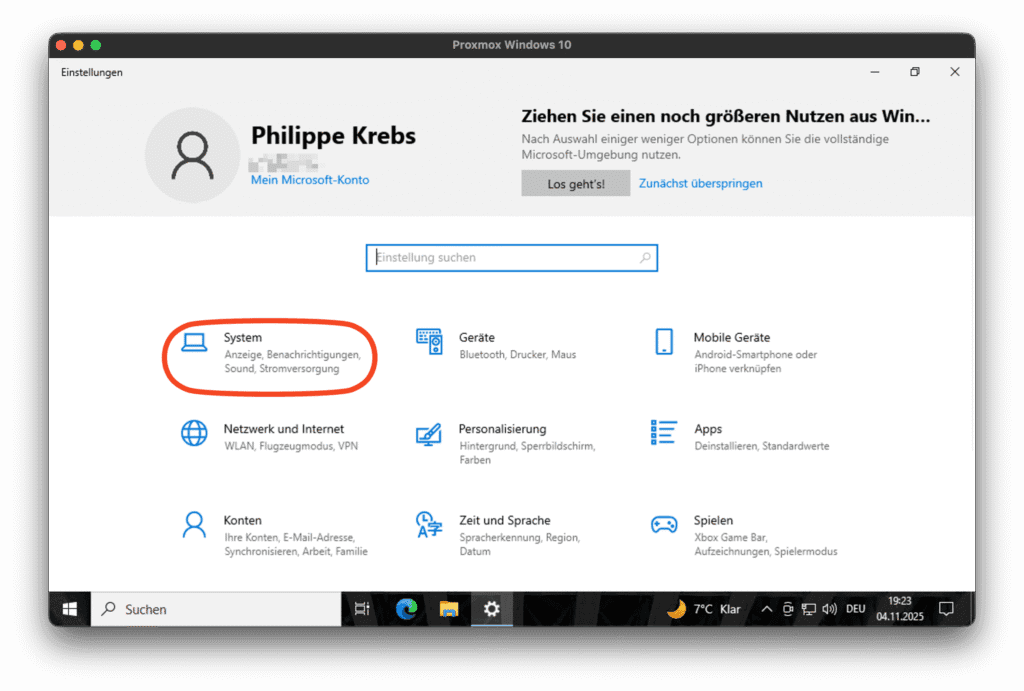The width and height of the screenshot is (1024, 691).
Task: Open the Konten person icon
Action: [x=194, y=524]
